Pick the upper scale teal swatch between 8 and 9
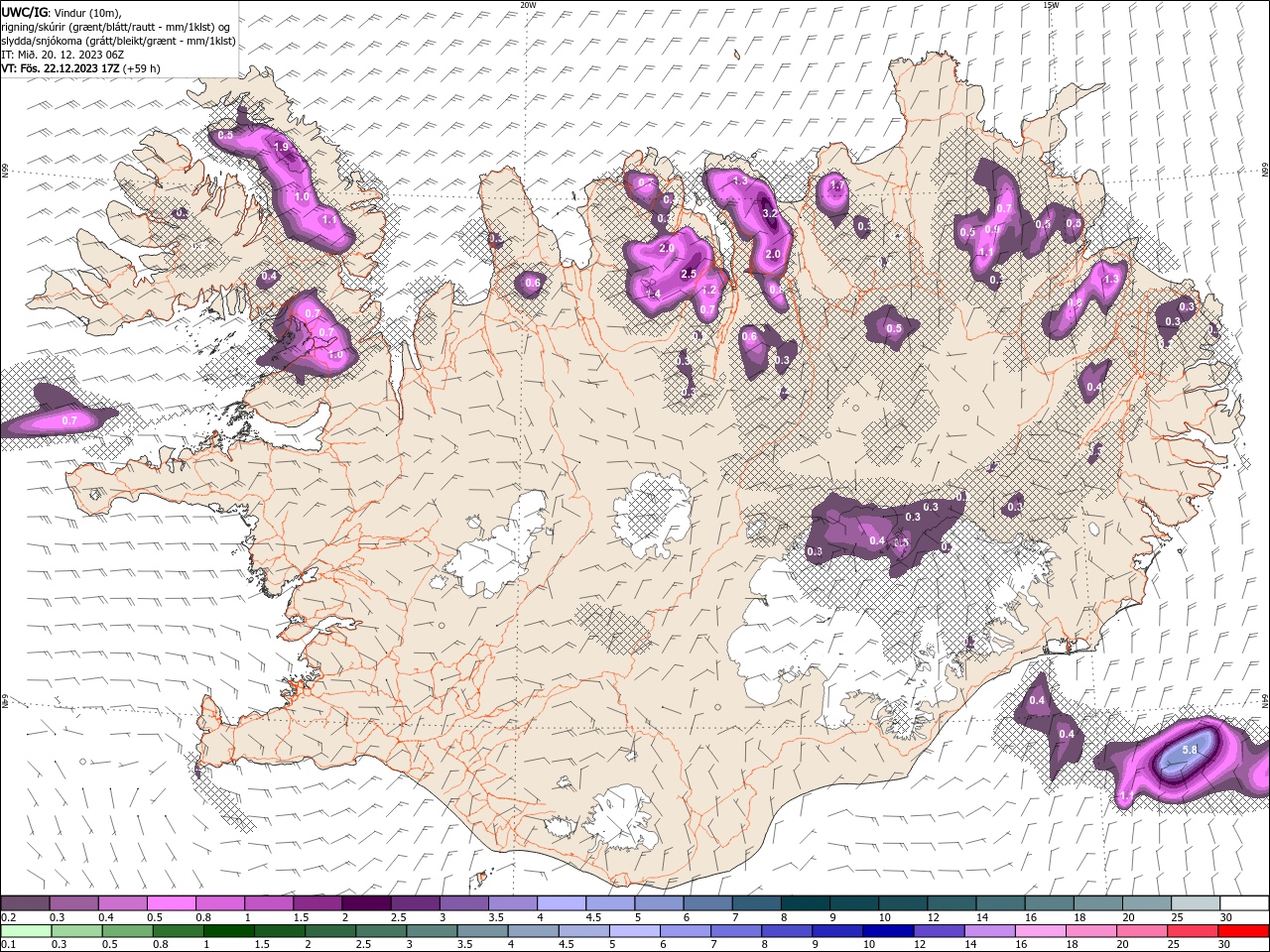This screenshot has width=1270, height=952. coord(806,903)
